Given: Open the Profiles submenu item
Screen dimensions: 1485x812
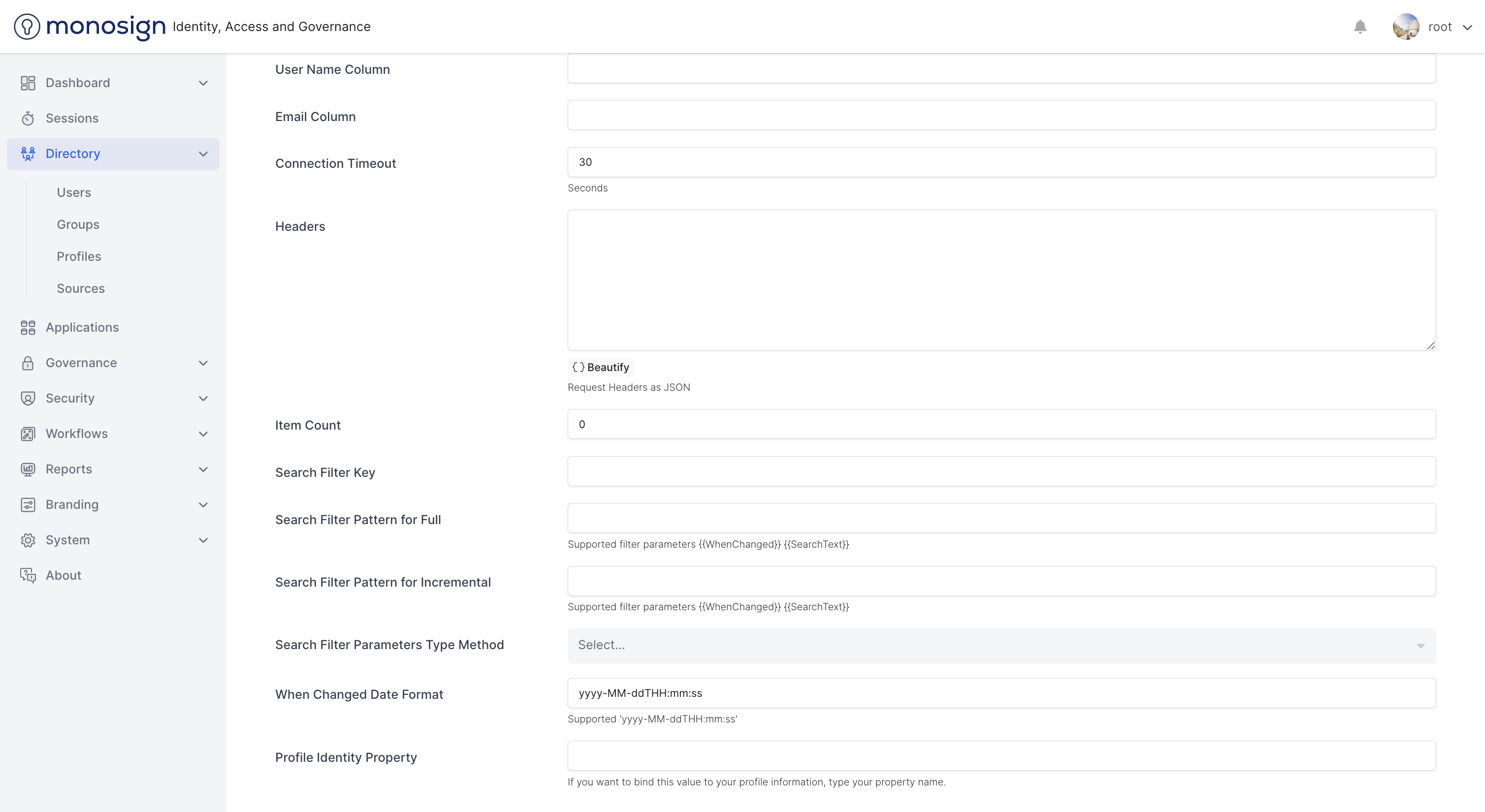Looking at the screenshot, I should point(79,256).
